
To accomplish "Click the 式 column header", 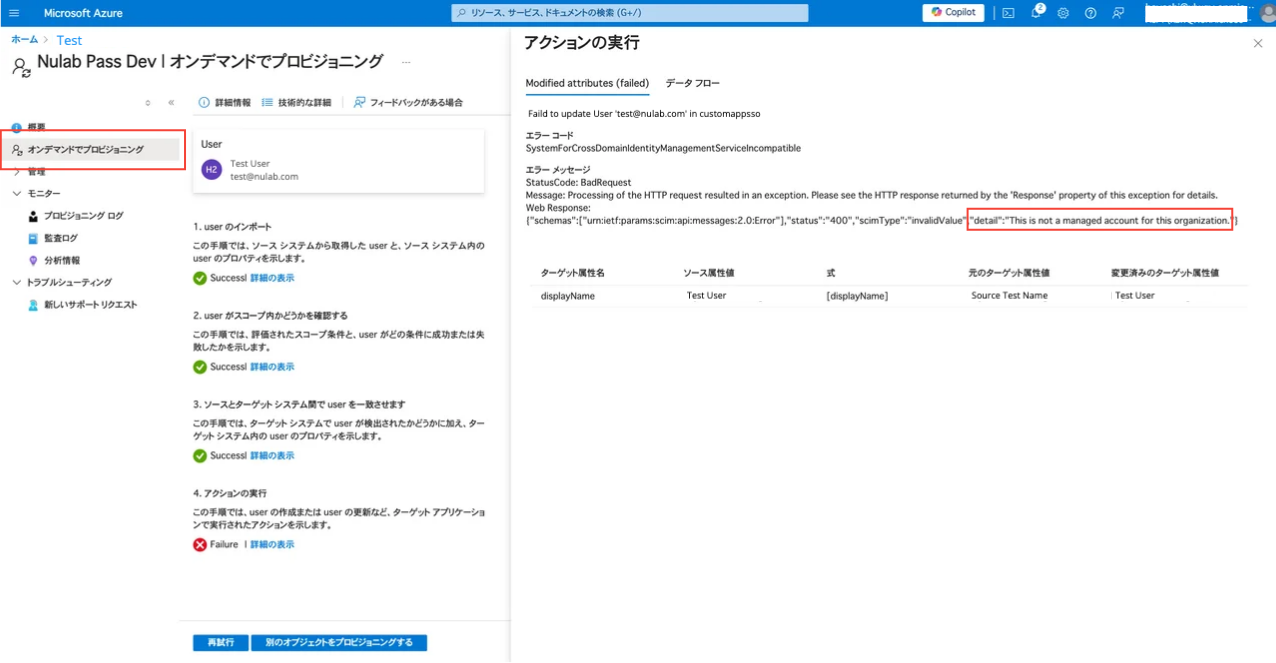I will click(831, 273).
